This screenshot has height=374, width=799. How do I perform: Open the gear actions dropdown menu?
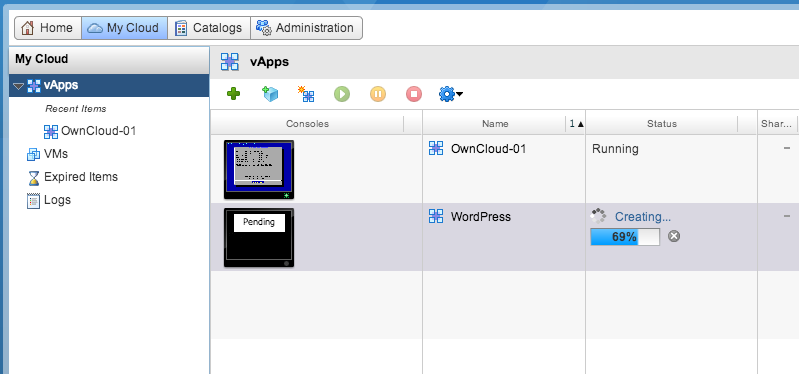(x=450, y=94)
